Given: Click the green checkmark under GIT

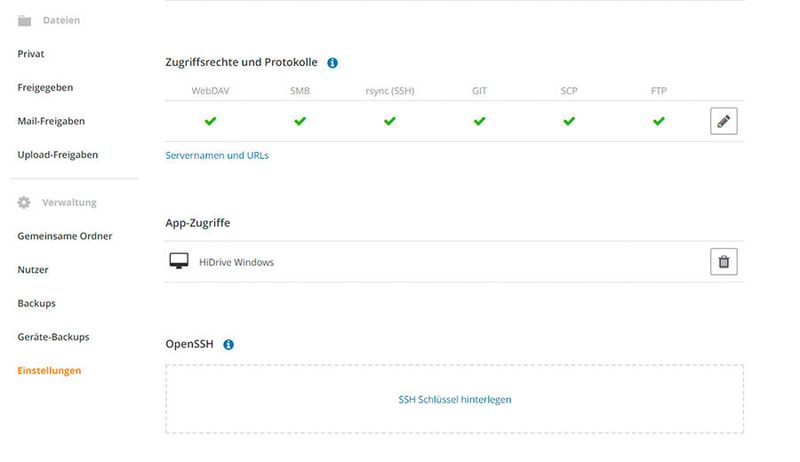Looking at the screenshot, I should [x=479, y=121].
